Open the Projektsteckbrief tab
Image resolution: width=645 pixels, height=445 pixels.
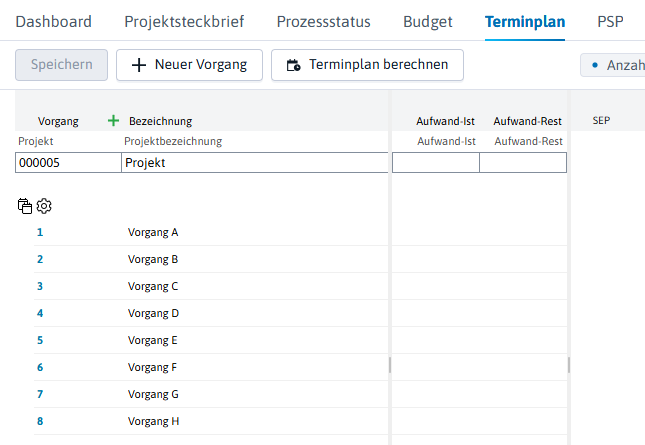(184, 21)
